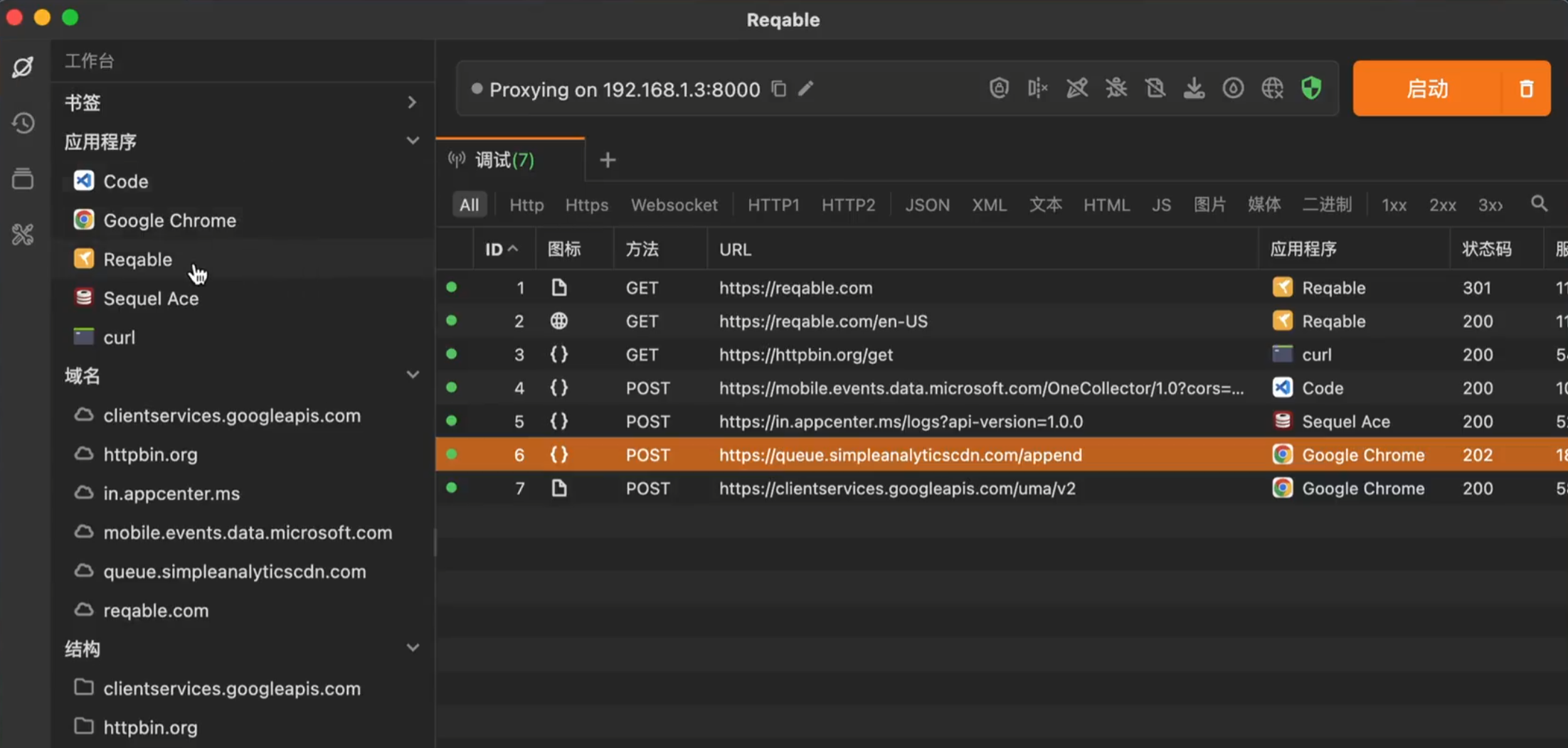
Task: Select the mobile.events.data.microsoft.com domain
Action: [242, 532]
